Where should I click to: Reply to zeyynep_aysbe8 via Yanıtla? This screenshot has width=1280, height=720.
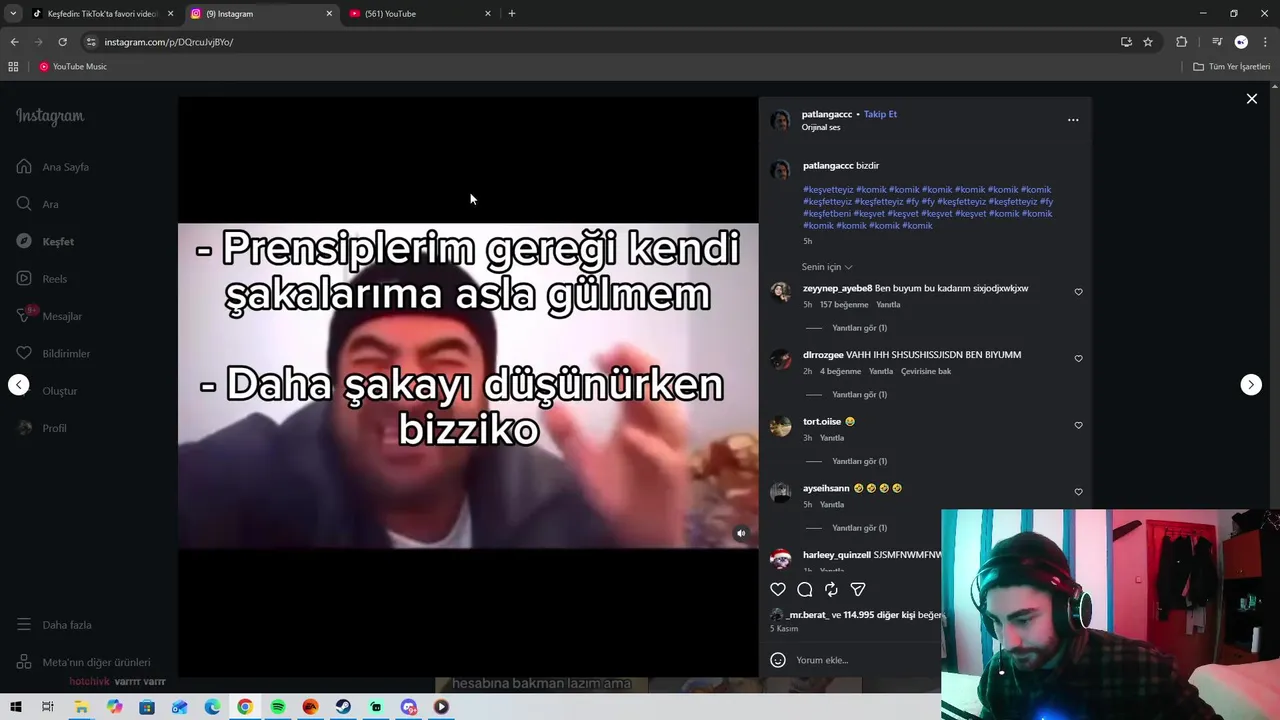point(888,305)
